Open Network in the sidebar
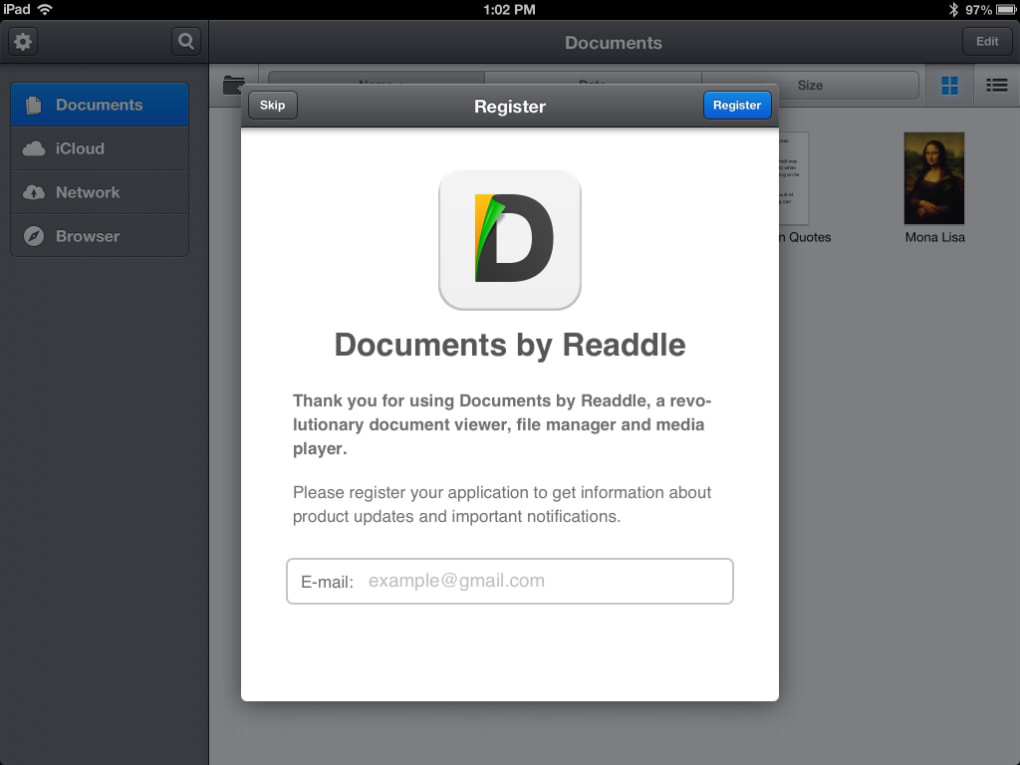 point(100,193)
